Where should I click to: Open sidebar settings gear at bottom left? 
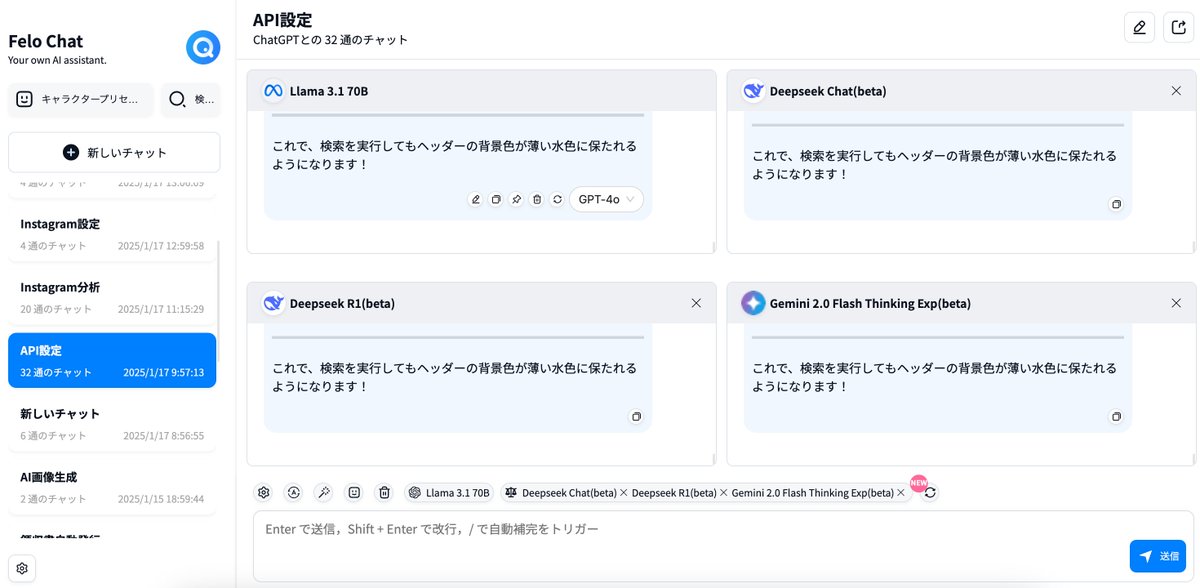(x=22, y=568)
